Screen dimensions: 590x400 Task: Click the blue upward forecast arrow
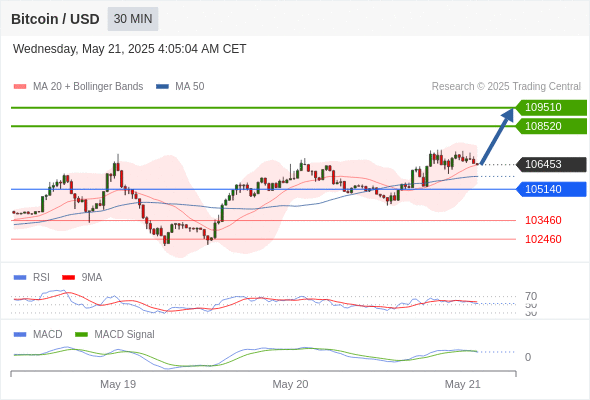pyautogui.click(x=497, y=136)
